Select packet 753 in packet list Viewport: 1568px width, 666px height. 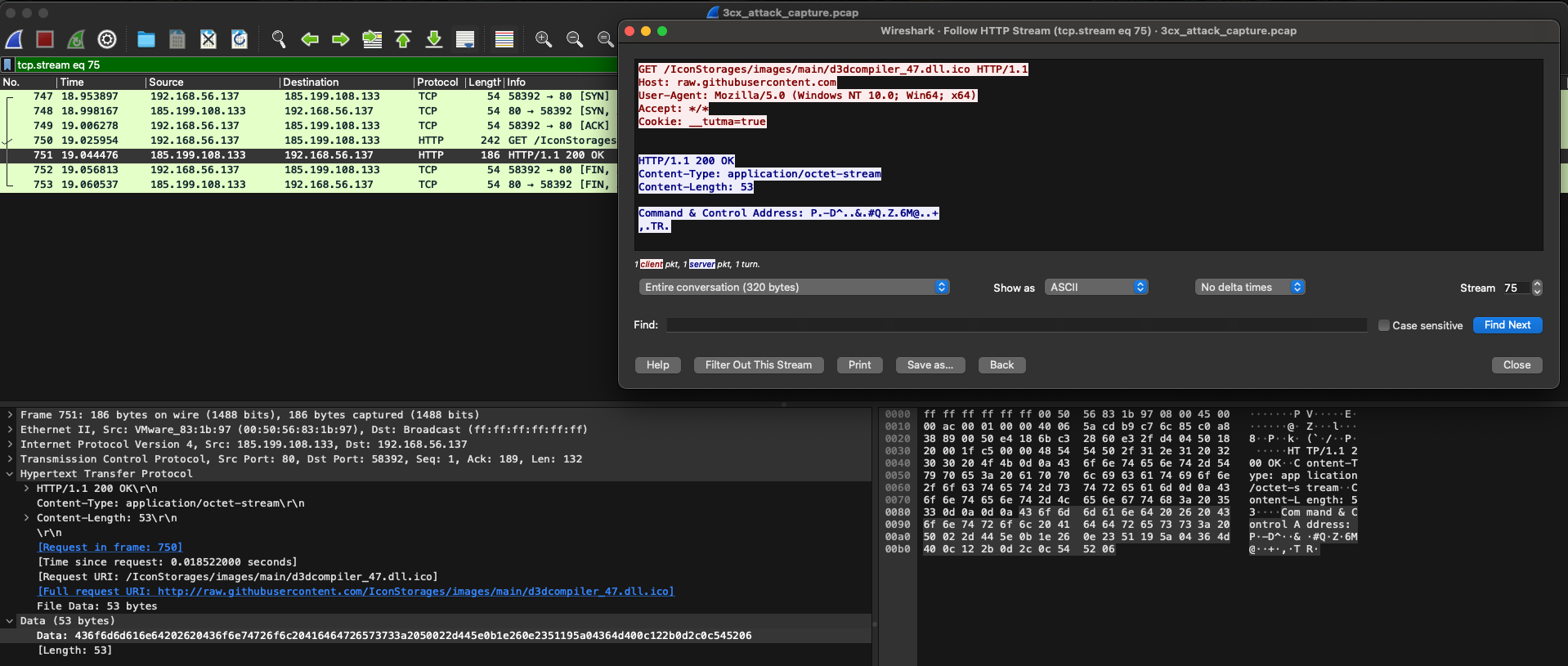(308, 185)
